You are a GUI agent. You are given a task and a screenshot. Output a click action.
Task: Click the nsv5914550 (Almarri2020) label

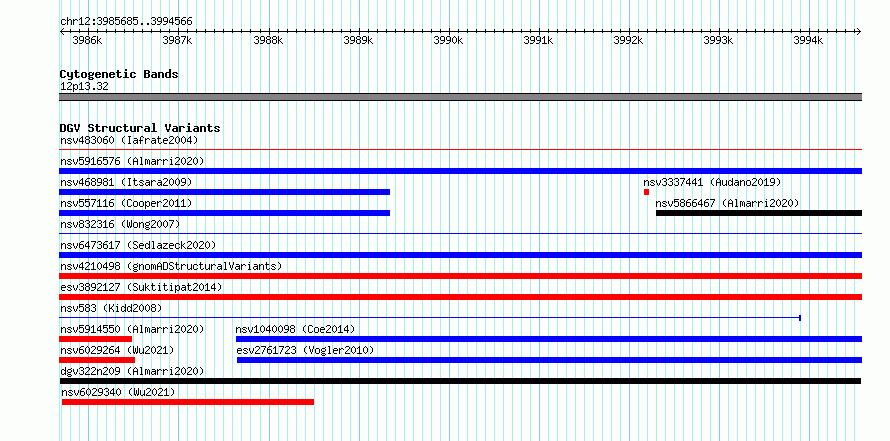132,329
